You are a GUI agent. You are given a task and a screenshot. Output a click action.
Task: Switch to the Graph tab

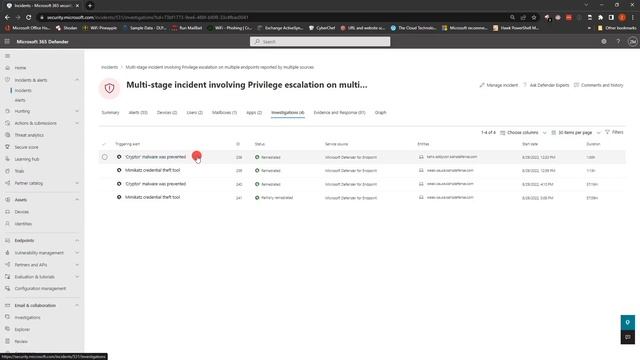pyautogui.click(x=380, y=113)
